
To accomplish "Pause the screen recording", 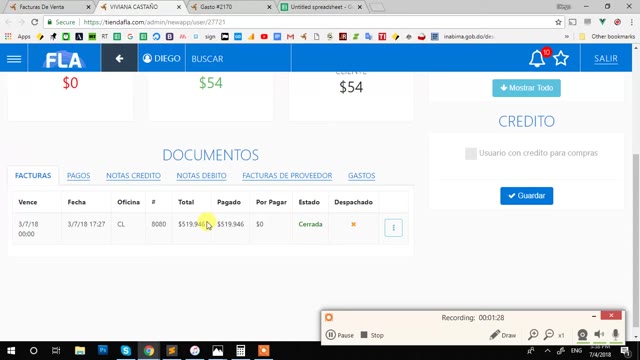I will point(340,335).
